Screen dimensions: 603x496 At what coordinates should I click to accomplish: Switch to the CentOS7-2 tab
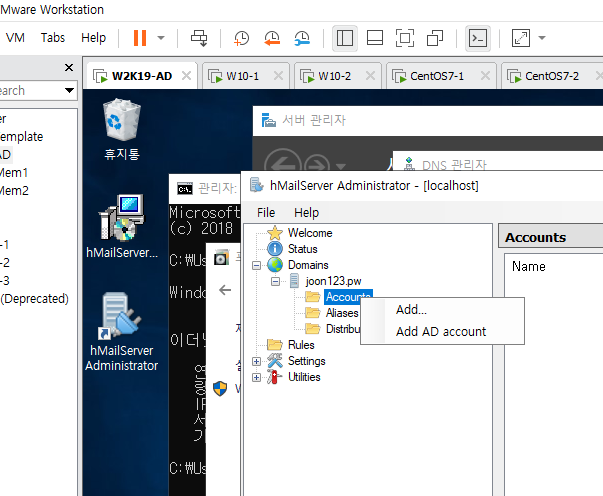pyautogui.click(x=552, y=76)
